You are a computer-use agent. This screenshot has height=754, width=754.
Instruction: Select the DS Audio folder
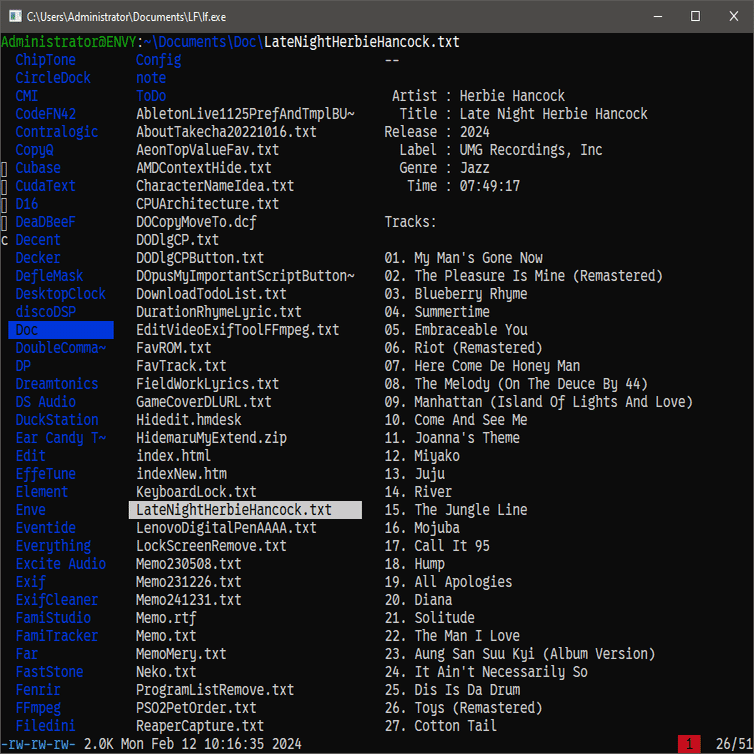pos(46,402)
